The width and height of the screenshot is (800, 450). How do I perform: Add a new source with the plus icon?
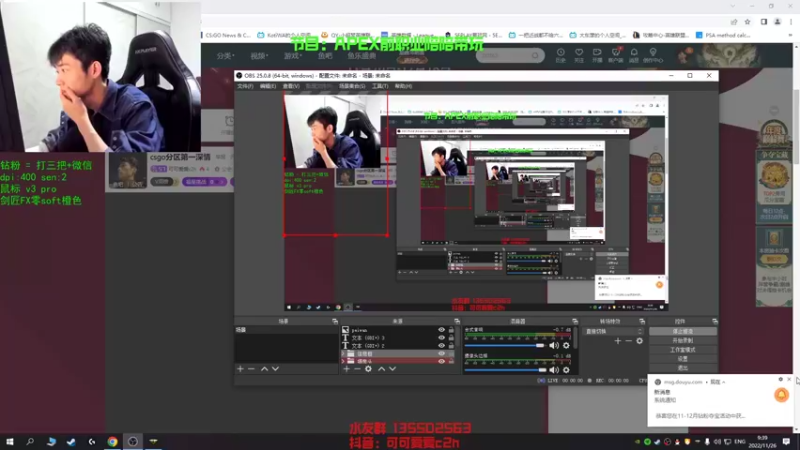[x=346, y=368]
